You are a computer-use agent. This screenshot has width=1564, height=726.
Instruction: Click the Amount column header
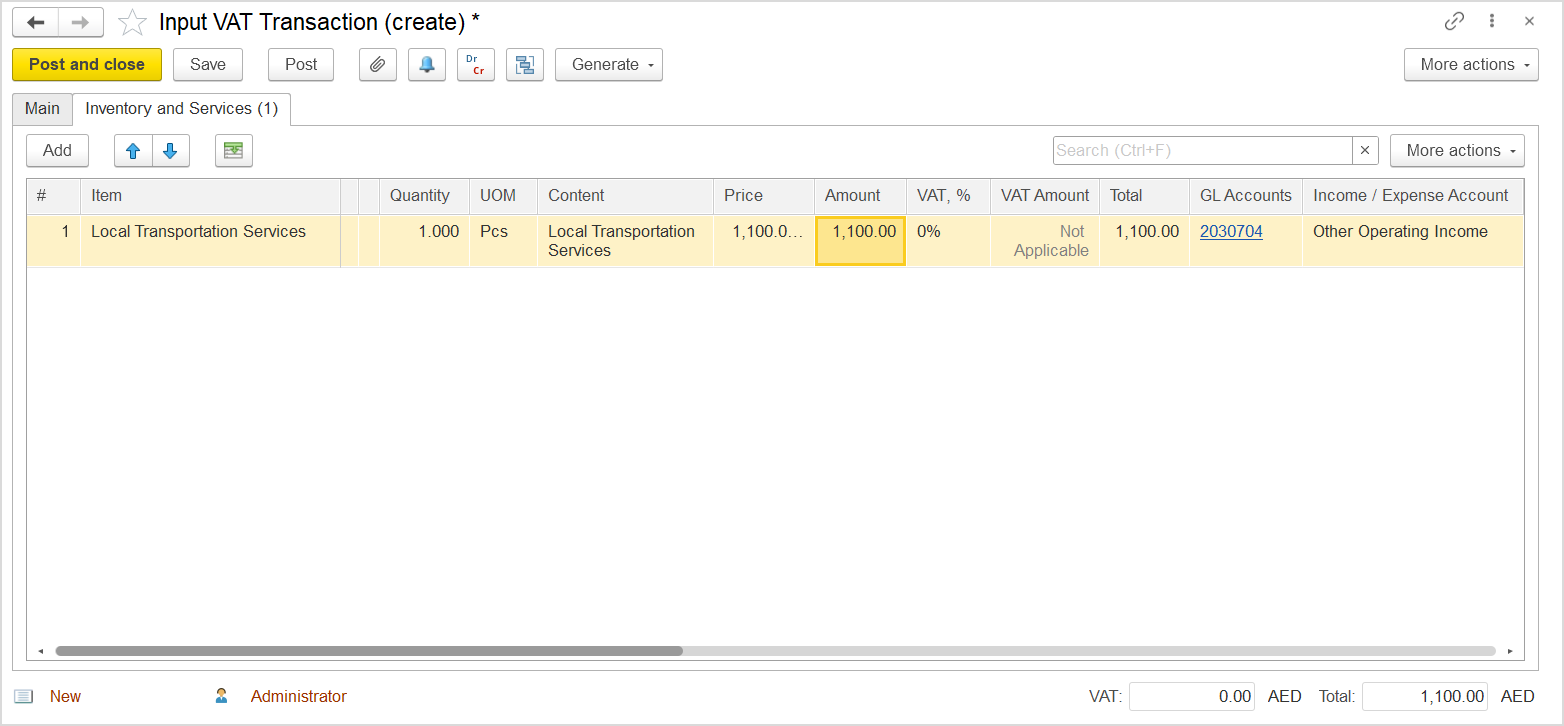tap(860, 196)
